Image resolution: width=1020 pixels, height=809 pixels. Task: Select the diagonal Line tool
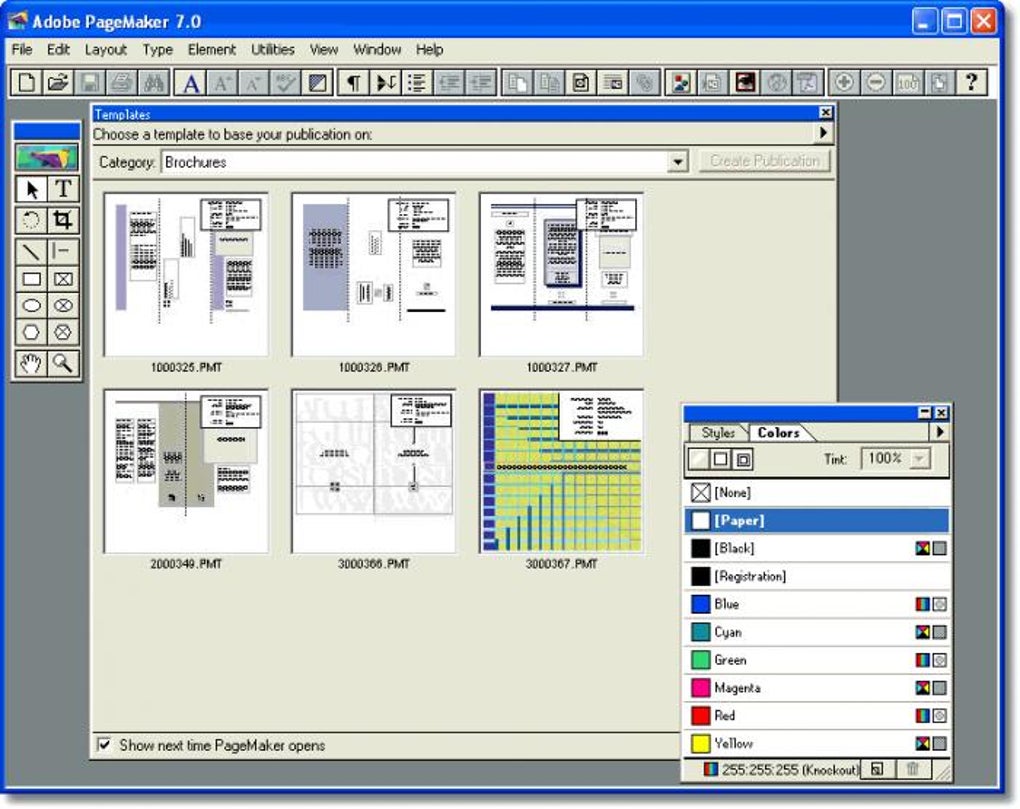tap(31, 251)
